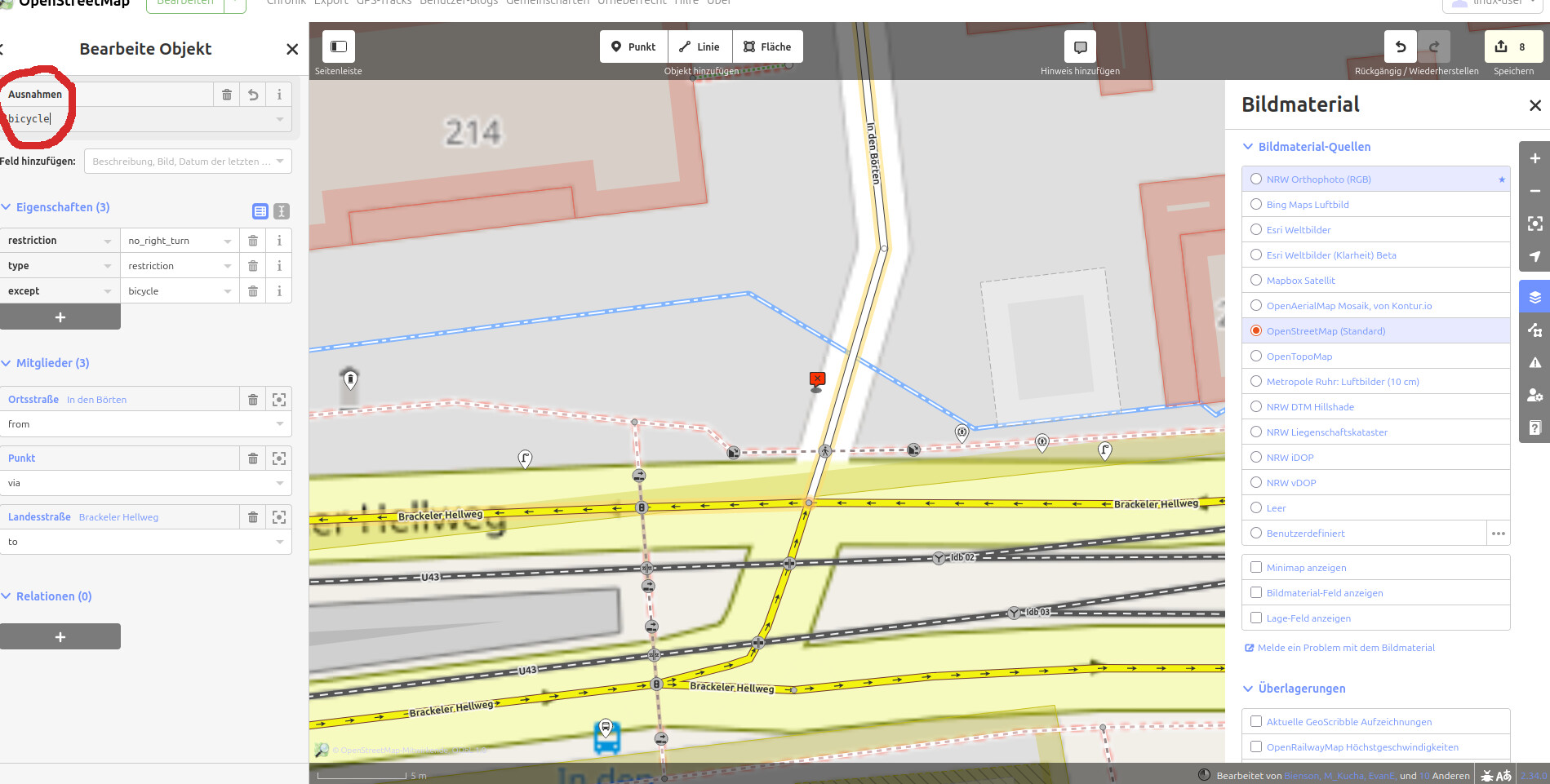Click Speichern upload button with count 8
The height and width of the screenshot is (784, 1550).
[x=1513, y=47]
